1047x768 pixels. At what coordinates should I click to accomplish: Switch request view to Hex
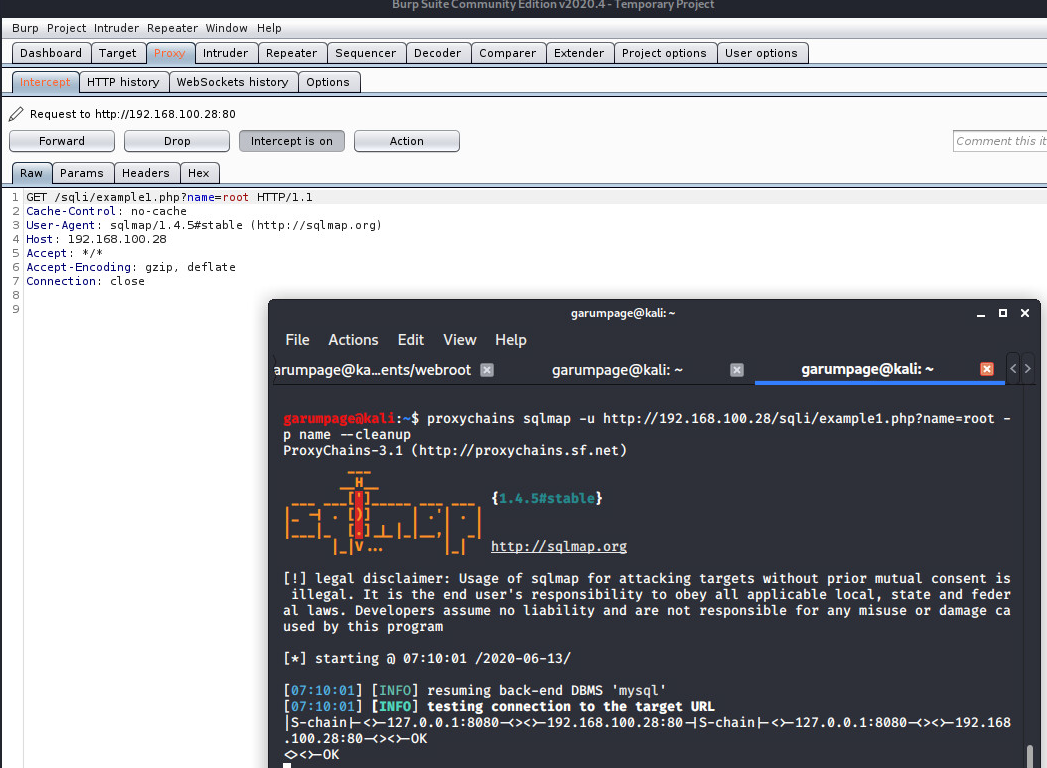199,173
